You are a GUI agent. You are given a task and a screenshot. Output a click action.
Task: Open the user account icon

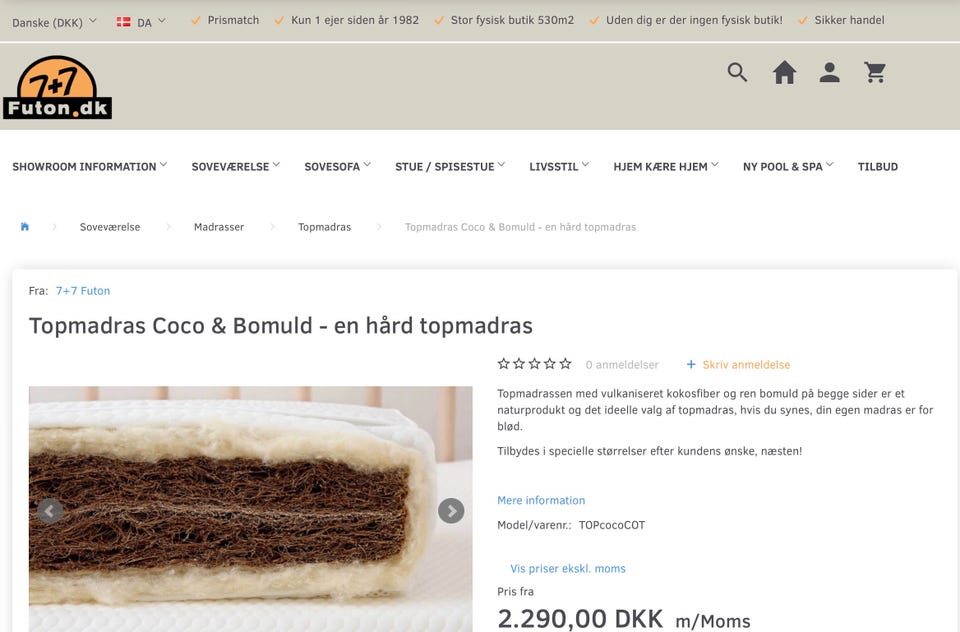(x=830, y=72)
